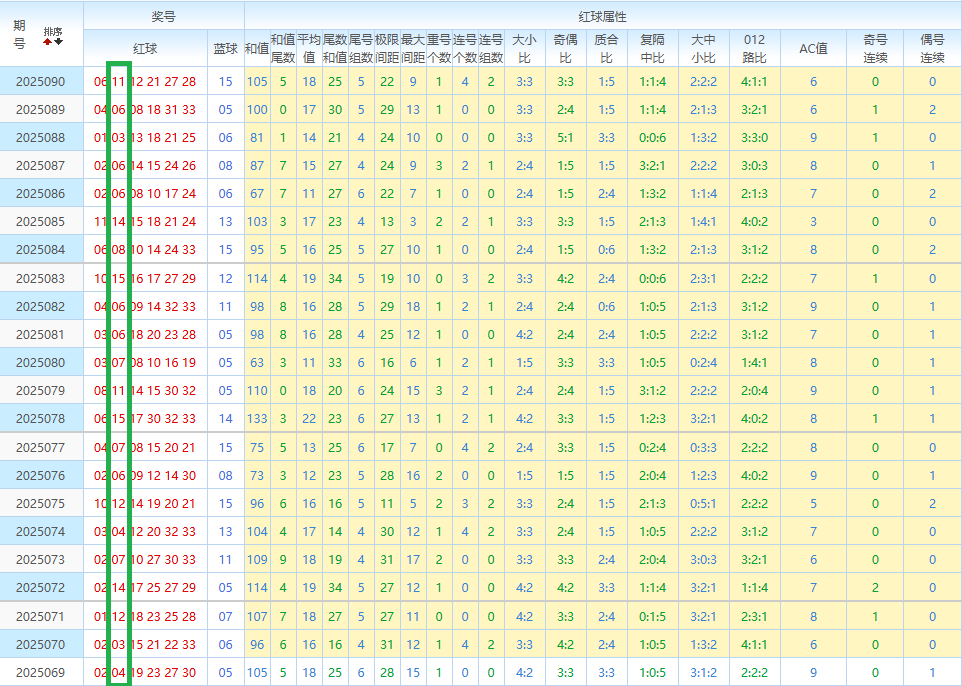Click blue ball 13 in issue 2025085
962x686 pixels.
225,222
